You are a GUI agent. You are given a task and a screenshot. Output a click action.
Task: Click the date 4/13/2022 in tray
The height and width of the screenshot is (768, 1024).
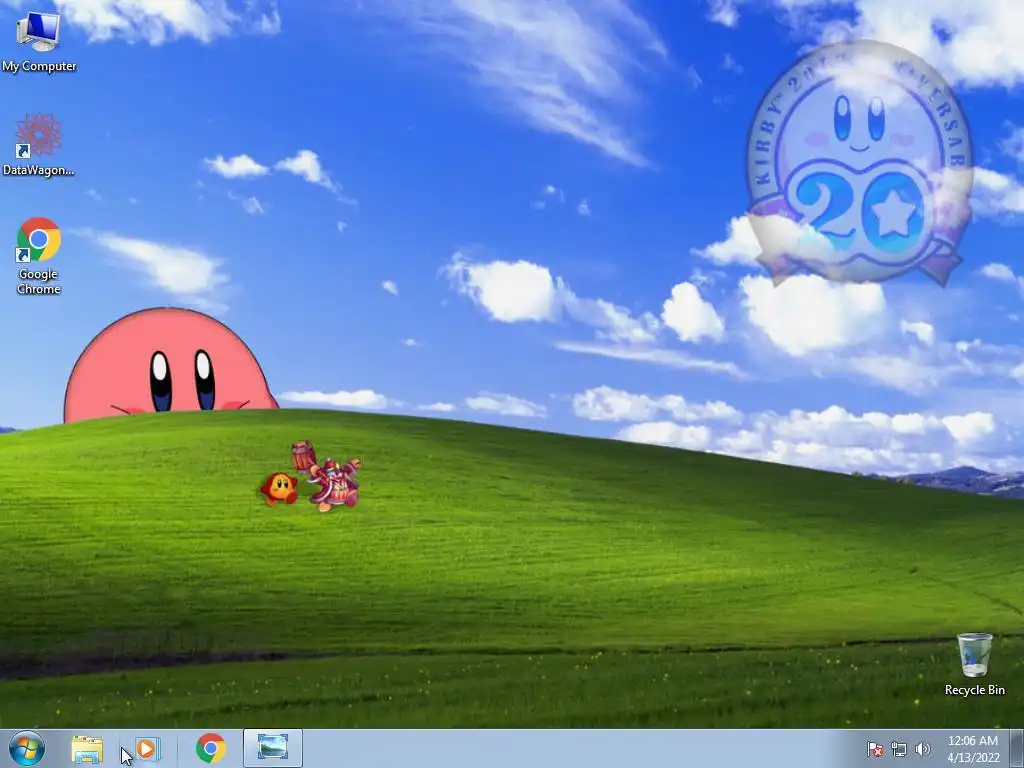click(x=973, y=758)
